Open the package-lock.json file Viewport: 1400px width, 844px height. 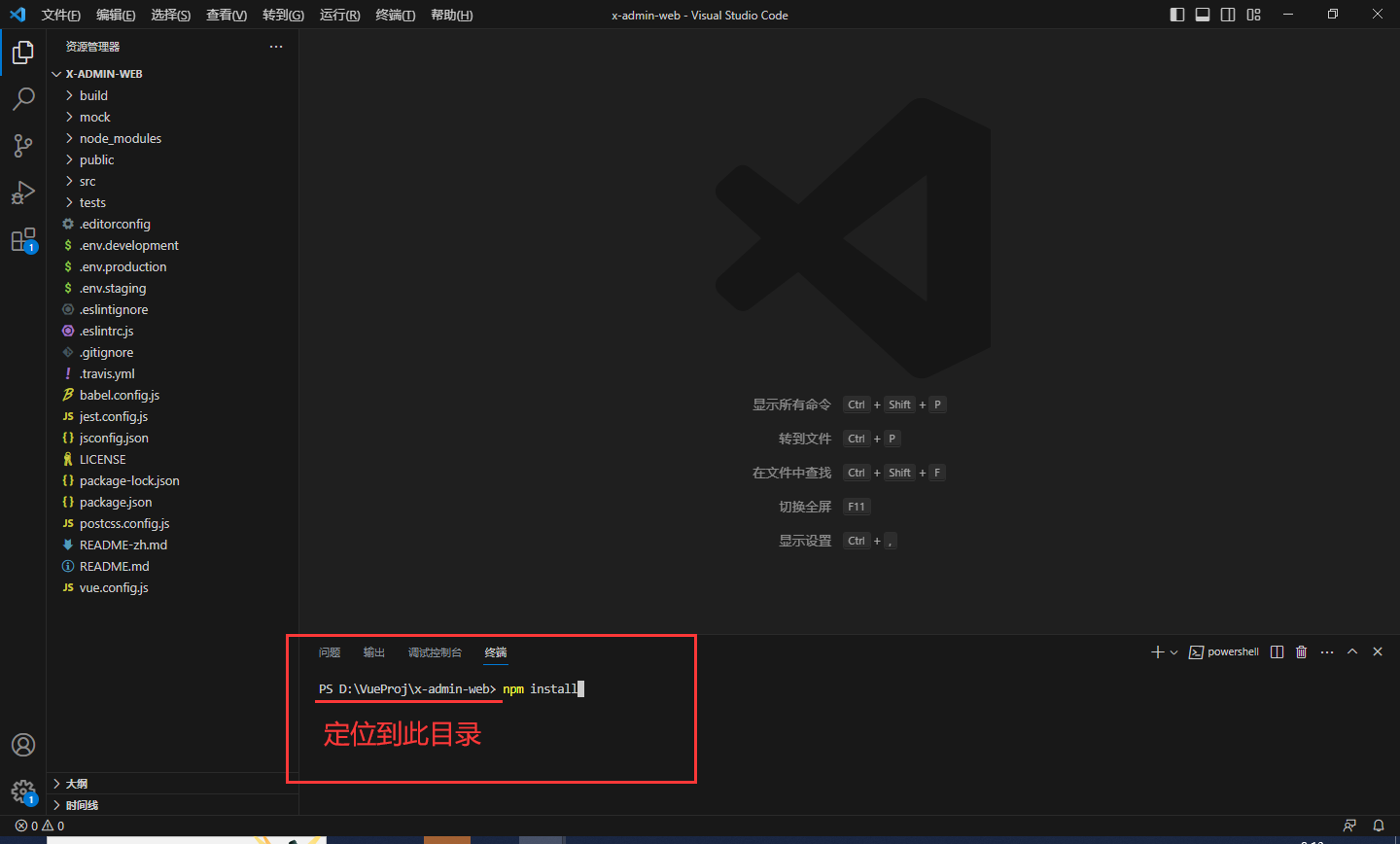coord(172,480)
